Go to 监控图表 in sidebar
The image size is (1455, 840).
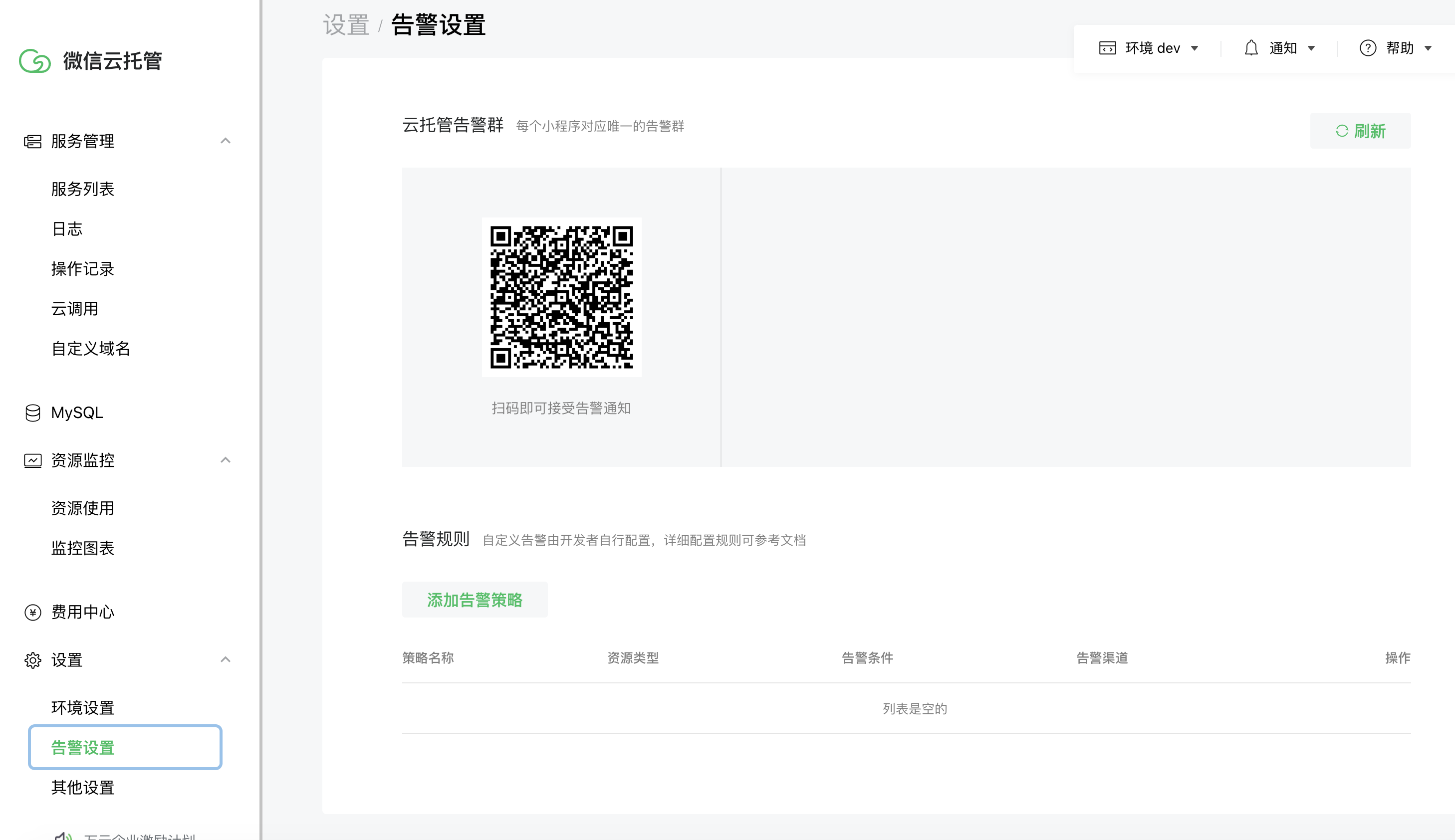coord(82,548)
